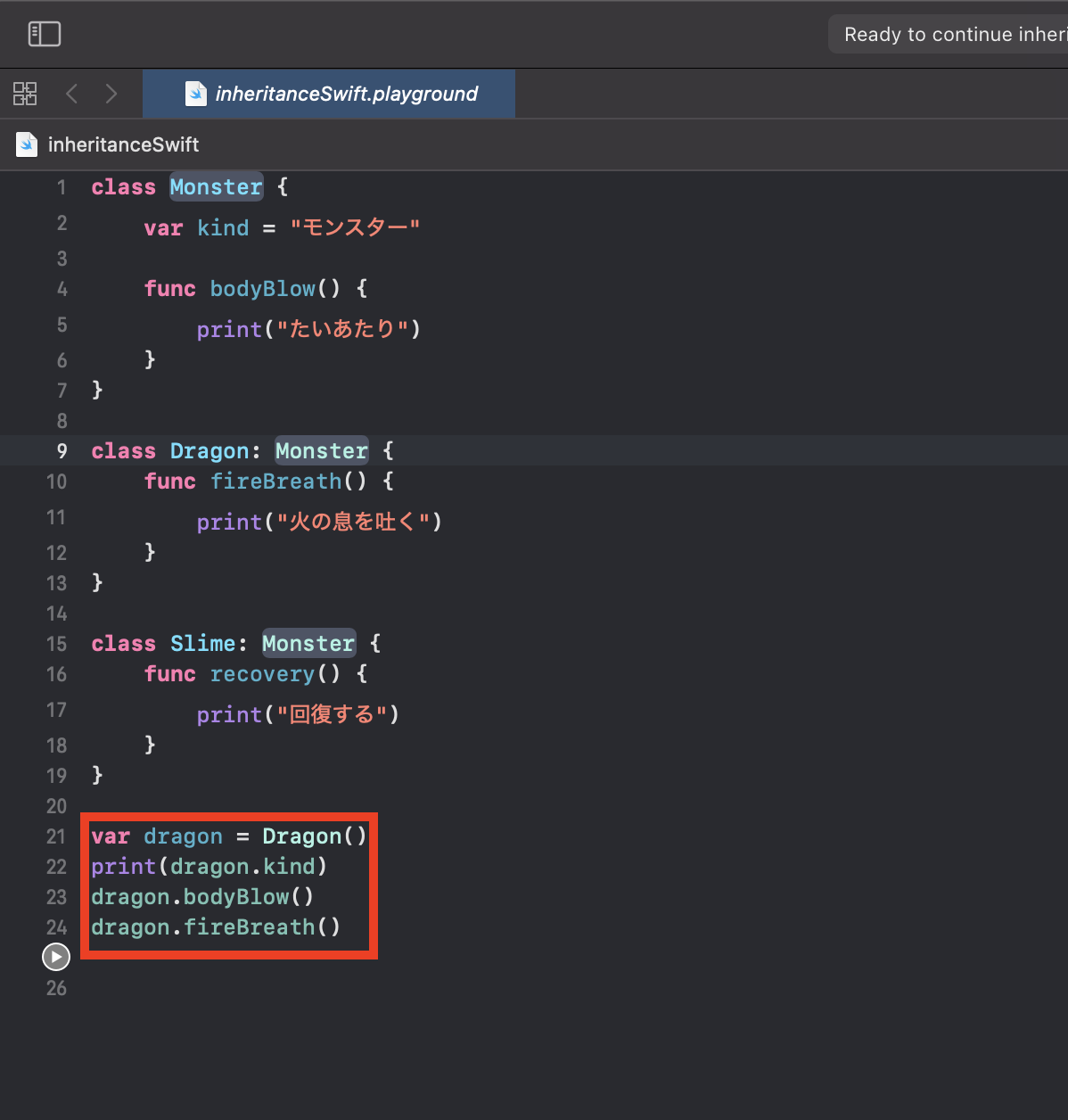1068x1120 pixels.
Task: Go forward with the right chevron
Action: 111,94
